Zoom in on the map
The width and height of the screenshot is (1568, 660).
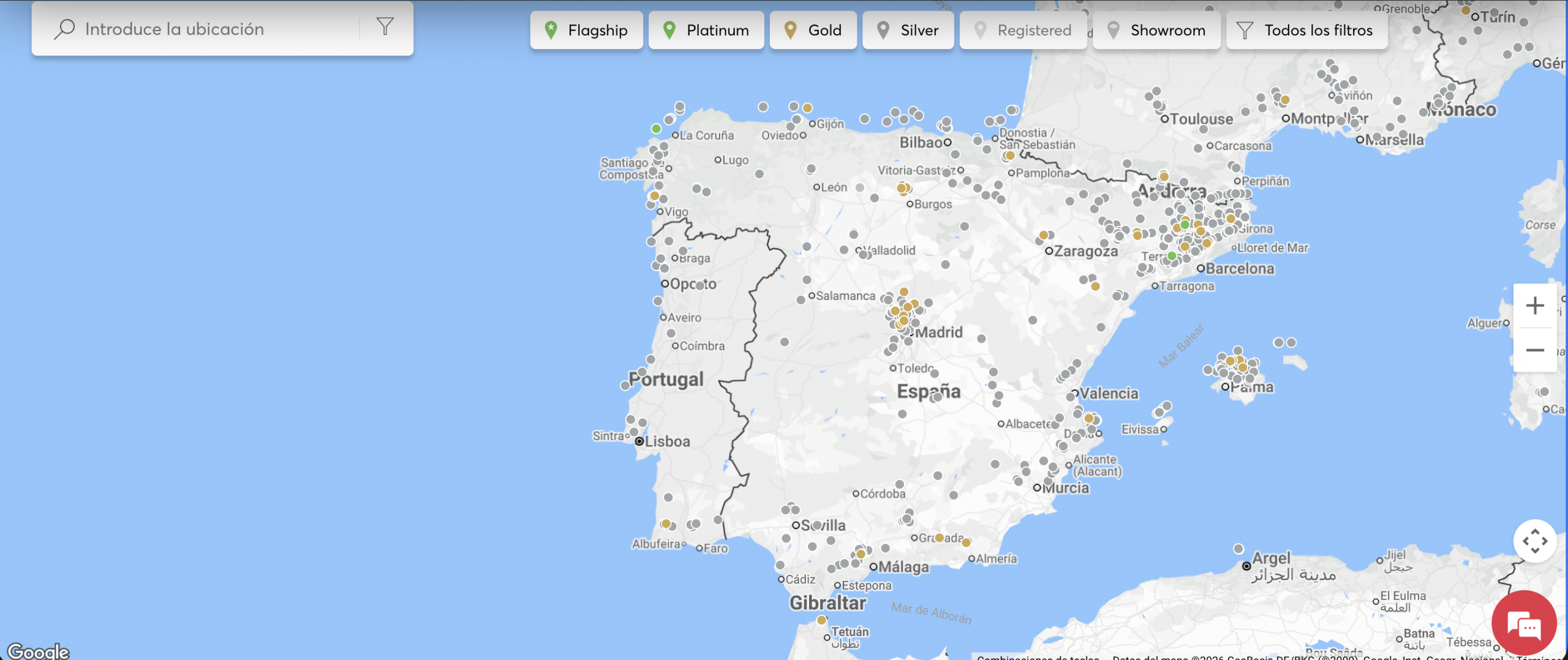1534,306
